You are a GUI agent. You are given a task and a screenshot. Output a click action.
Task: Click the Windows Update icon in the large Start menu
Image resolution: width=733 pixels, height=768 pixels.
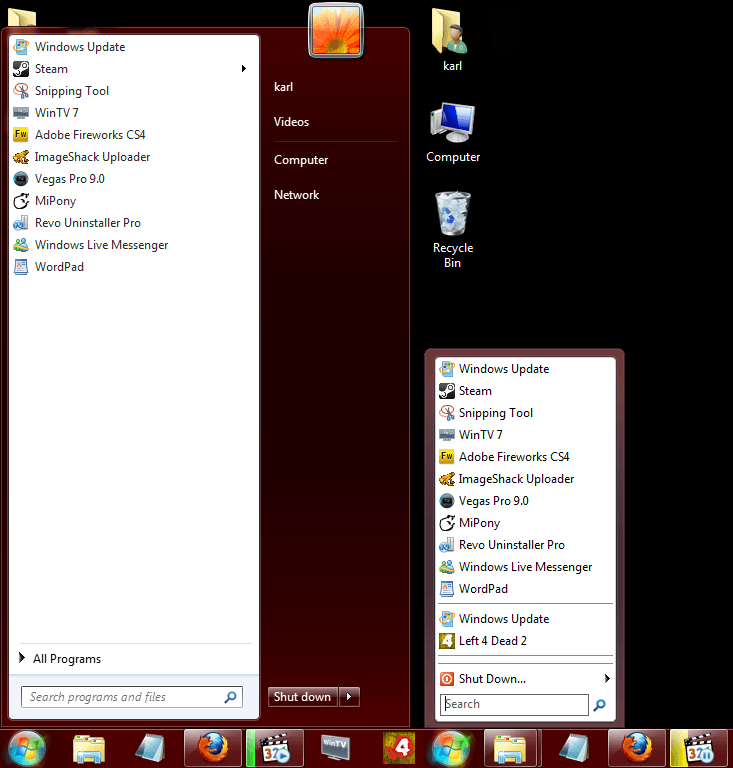pos(21,47)
